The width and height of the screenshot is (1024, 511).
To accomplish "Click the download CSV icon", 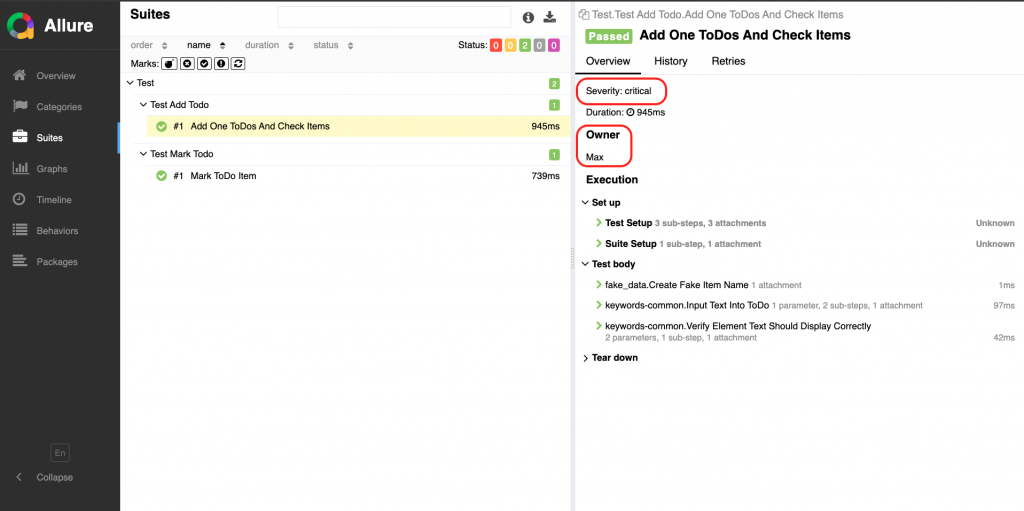I will (549, 17).
